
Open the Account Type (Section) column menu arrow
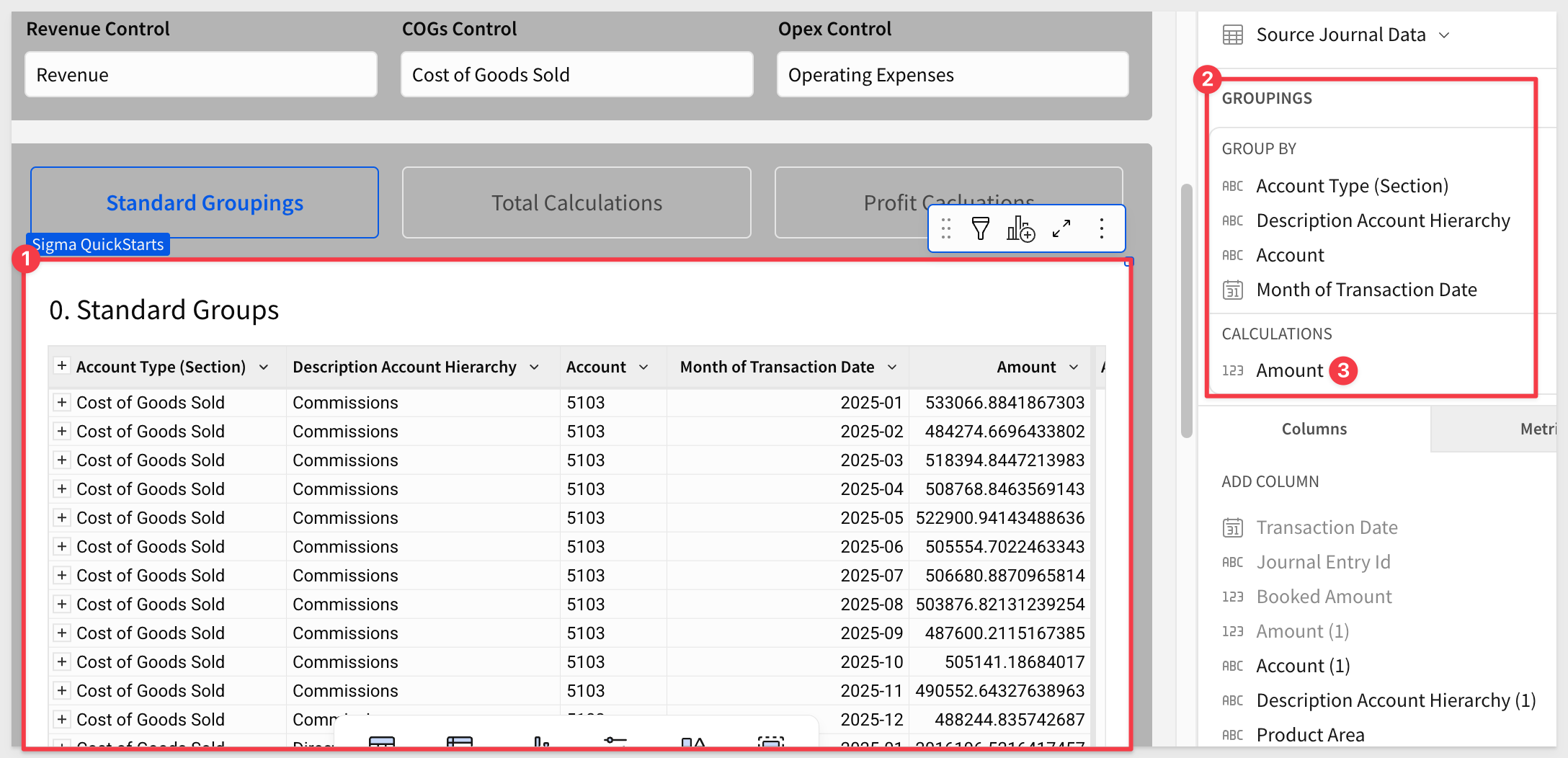264,367
